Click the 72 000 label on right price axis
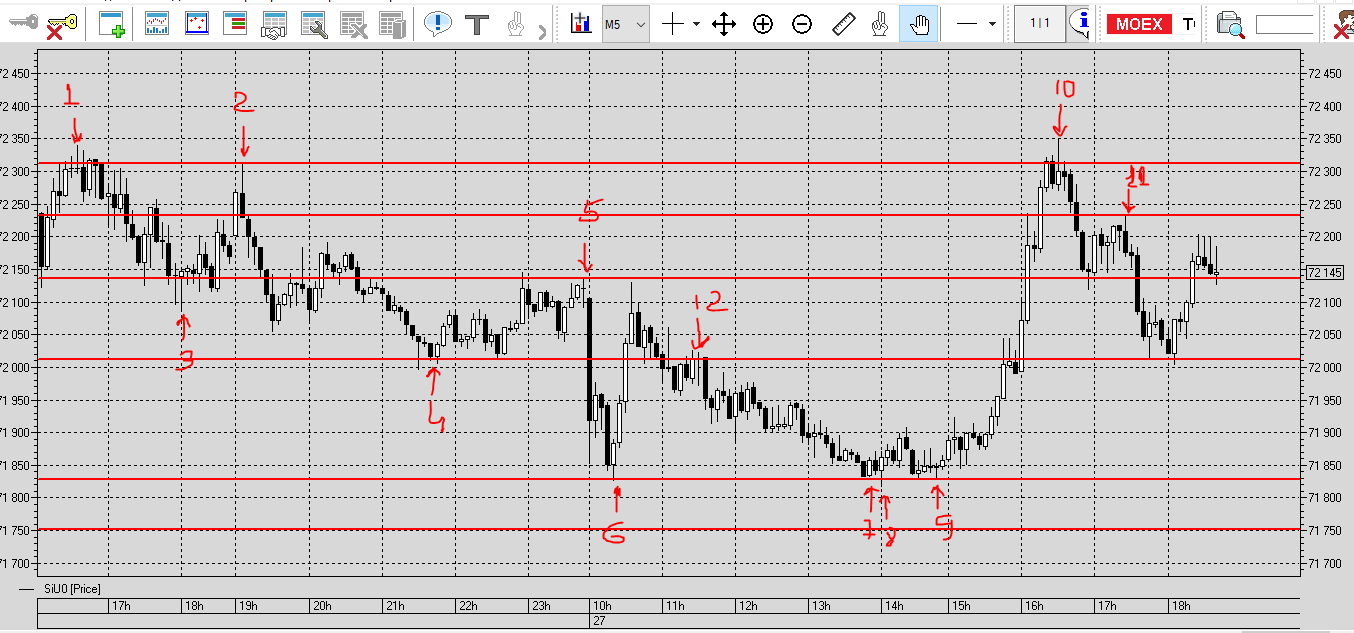 (1324, 367)
